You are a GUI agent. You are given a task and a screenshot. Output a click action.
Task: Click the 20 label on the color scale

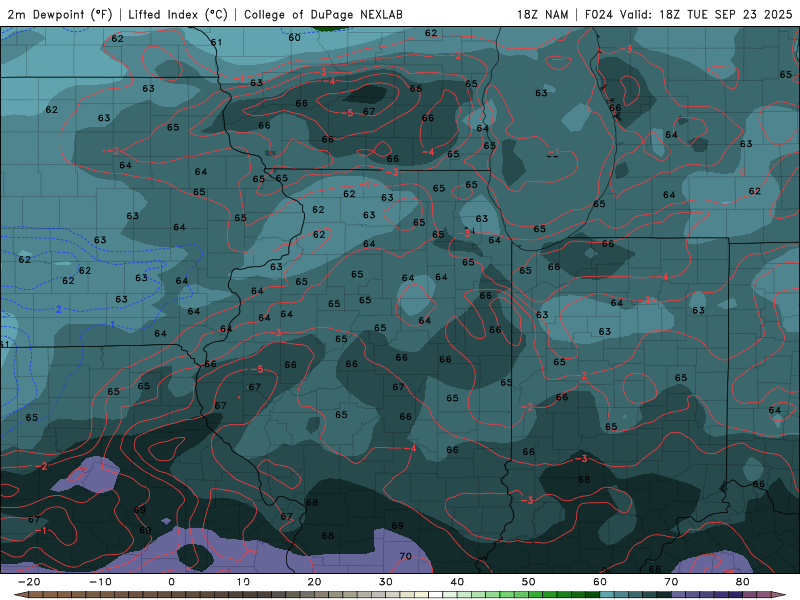[314, 582]
